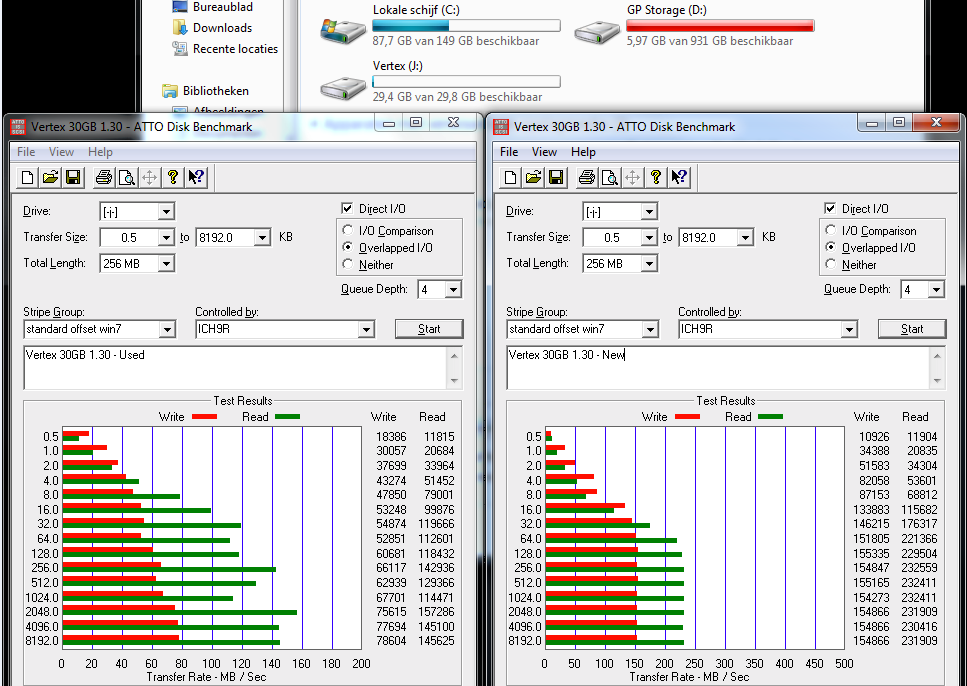Click the Lokale schijf (C:) usage bar
The width and height of the screenshot is (967, 686).
tap(466, 25)
